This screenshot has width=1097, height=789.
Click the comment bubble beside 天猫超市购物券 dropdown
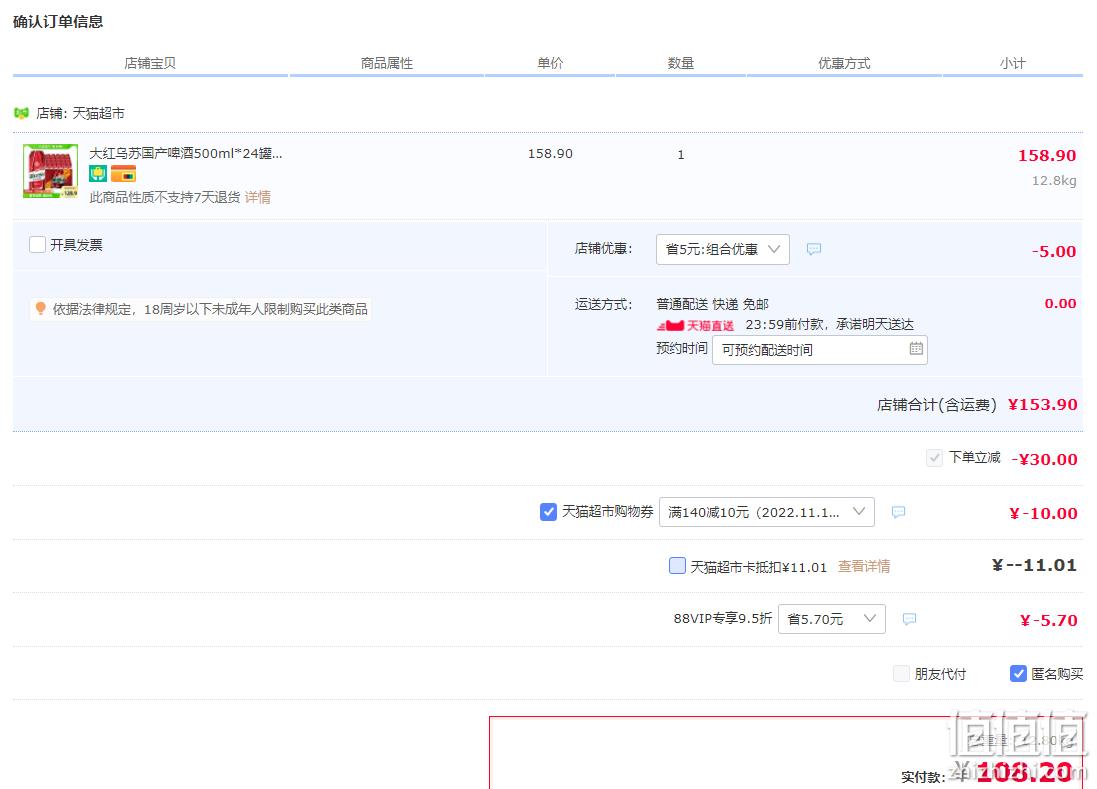pyautogui.click(x=898, y=512)
